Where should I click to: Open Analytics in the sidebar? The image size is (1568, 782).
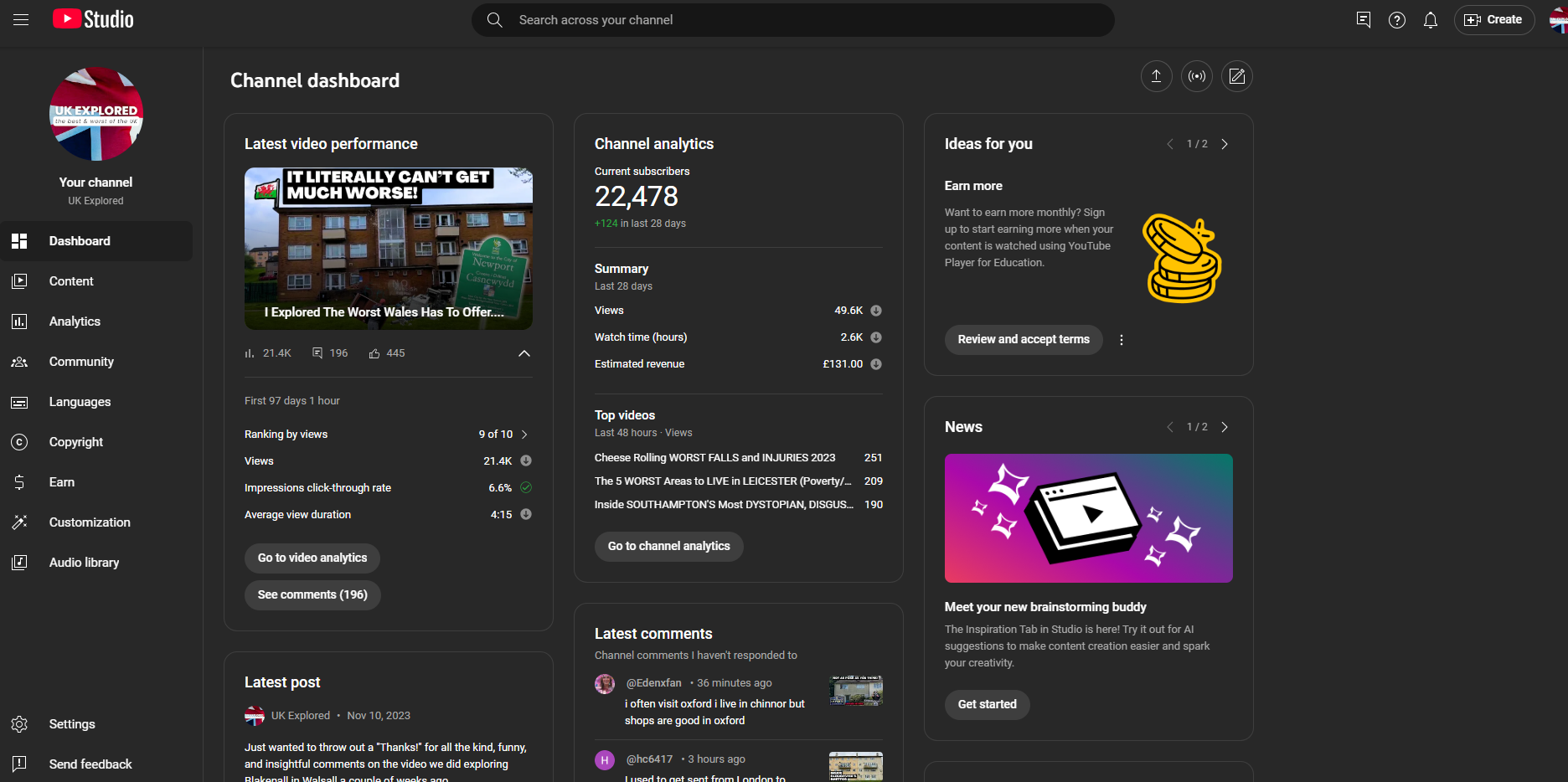point(96,322)
